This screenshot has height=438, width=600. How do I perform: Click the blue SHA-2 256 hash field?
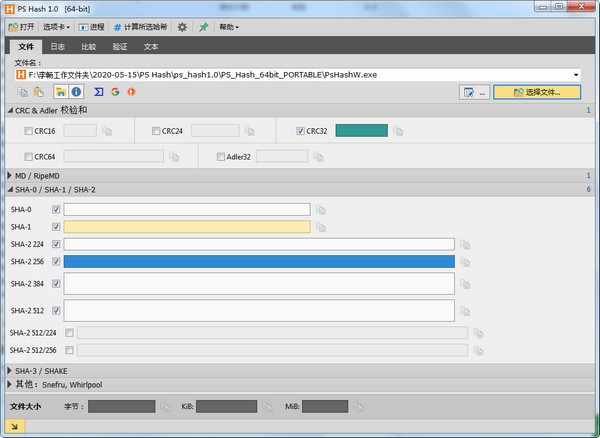259,262
